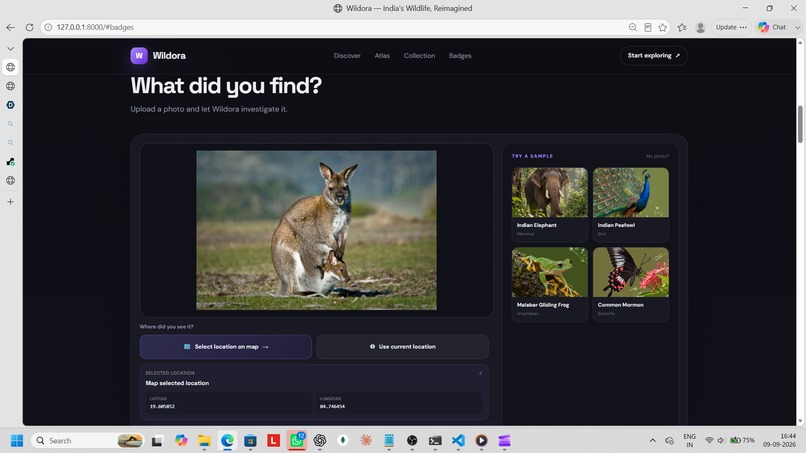Screen dimensions: 806x453
Task: Open Visual Studio Code from taskbar
Action: tap(459, 441)
